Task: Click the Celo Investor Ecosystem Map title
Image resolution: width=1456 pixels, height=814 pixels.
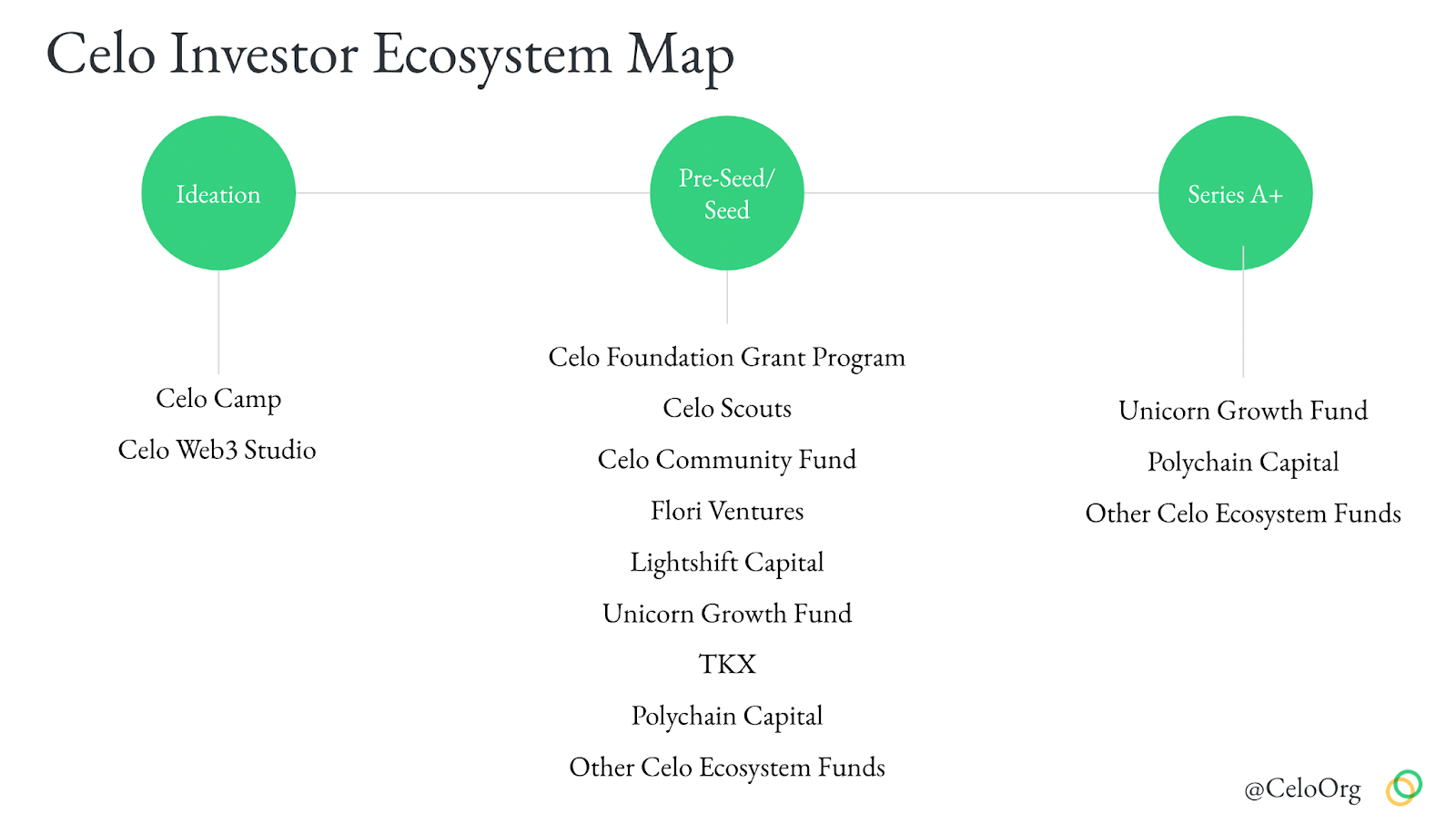Action: (x=389, y=55)
